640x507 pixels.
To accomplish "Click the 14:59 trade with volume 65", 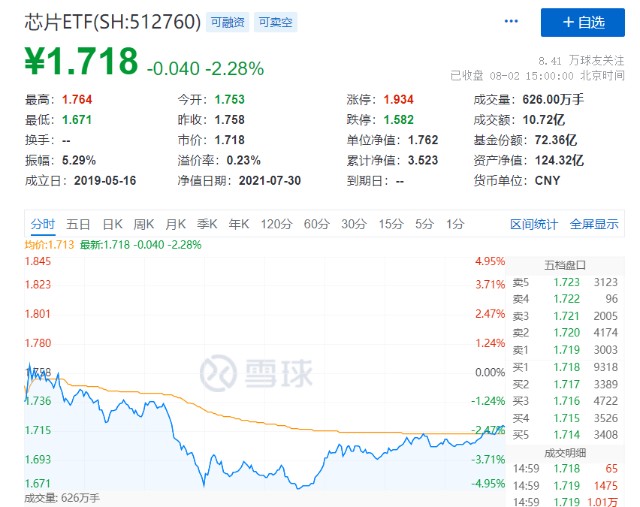I will (565, 469).
